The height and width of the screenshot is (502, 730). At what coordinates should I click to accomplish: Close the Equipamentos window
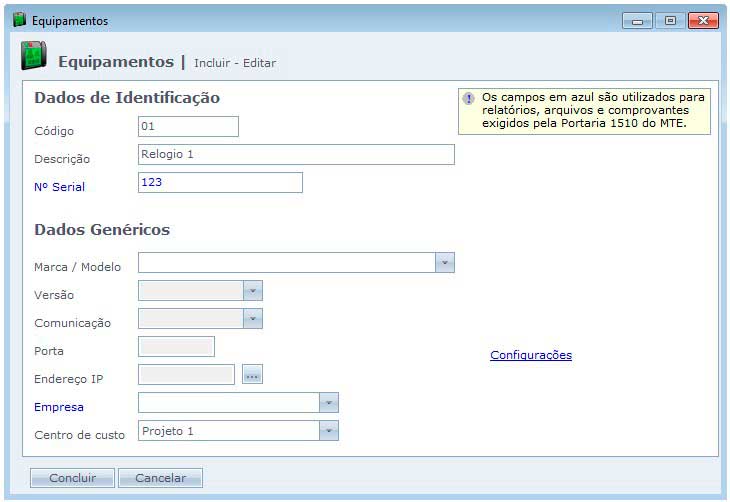[x=703, y=21]
